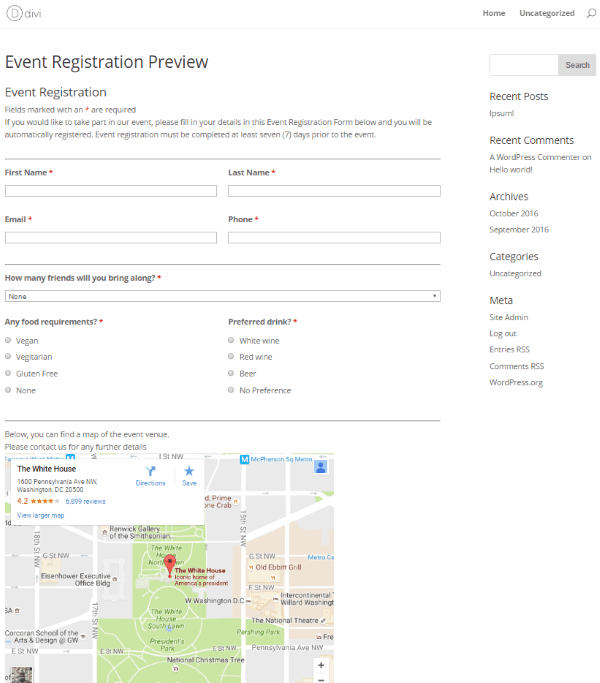The image size is (600, 683).
Task: Open the Home menu item
Action: click(494, 13)
